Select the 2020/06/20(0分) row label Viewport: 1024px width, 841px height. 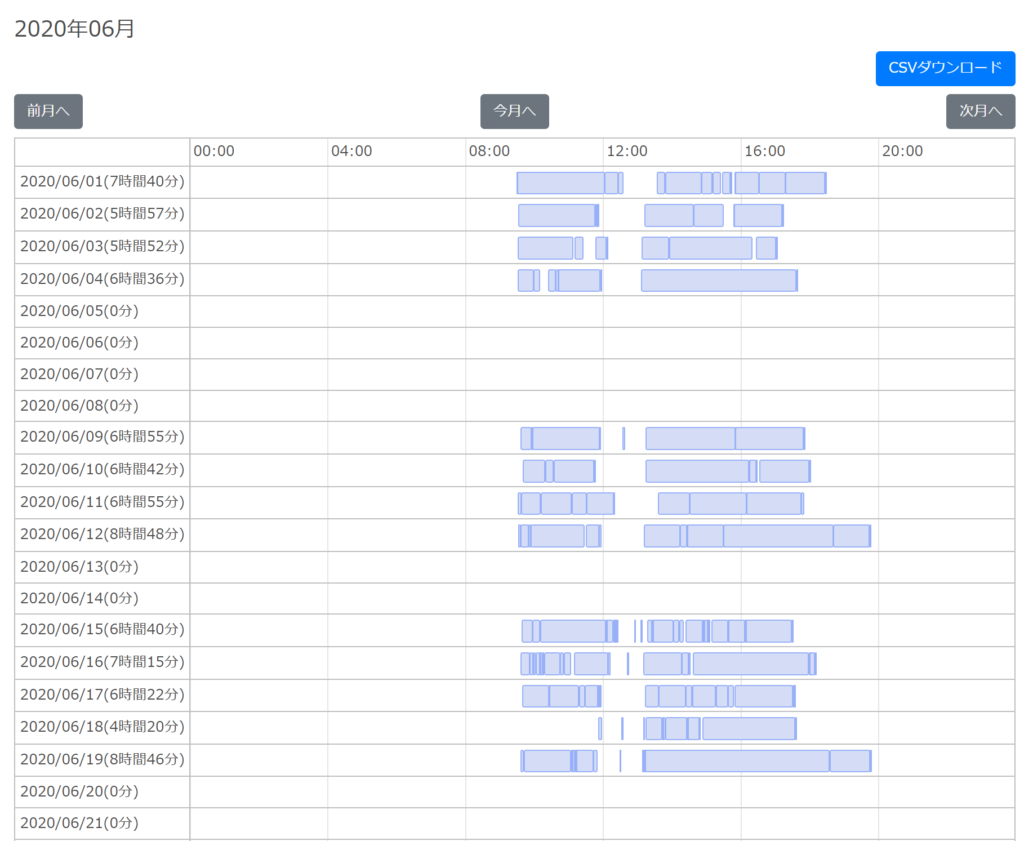tap(79, 792)
